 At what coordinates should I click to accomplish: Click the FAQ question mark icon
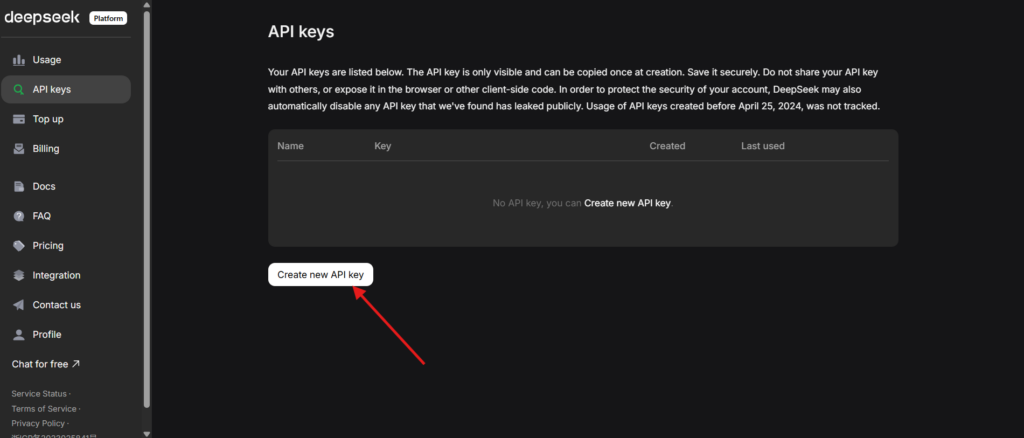[19, 216]
